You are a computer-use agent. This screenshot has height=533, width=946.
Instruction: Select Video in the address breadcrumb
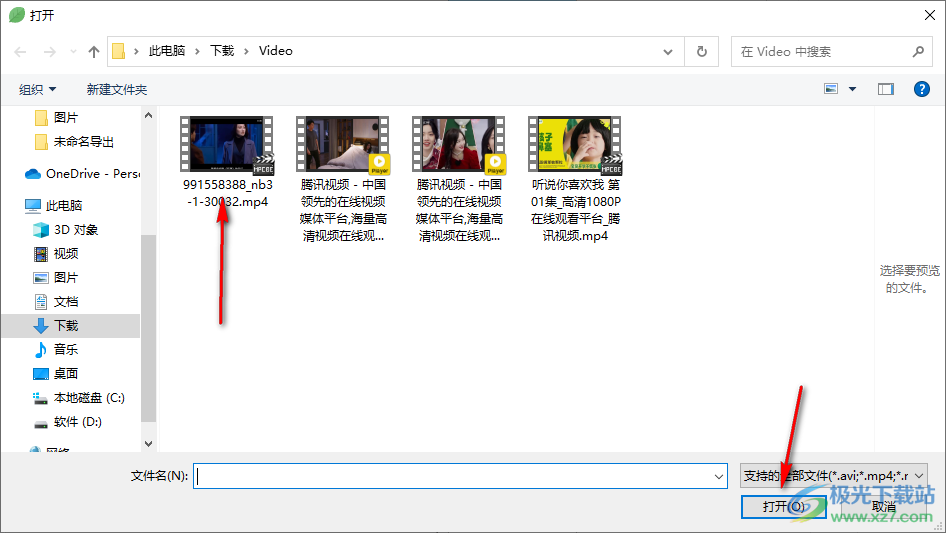[x=276, y=51]
